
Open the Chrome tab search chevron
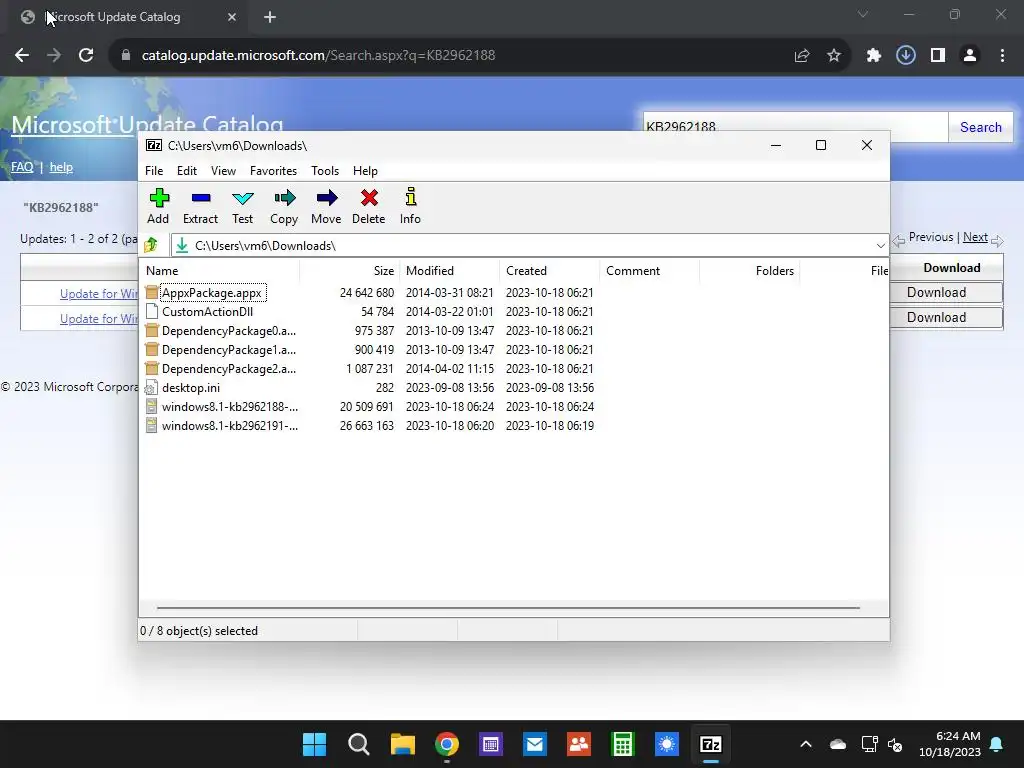[x=863, y=14]
